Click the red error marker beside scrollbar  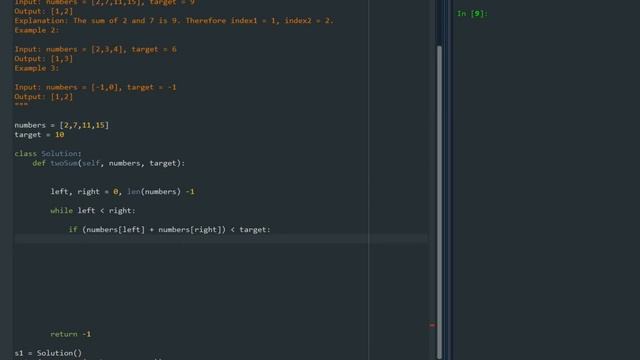pos(432,325)
